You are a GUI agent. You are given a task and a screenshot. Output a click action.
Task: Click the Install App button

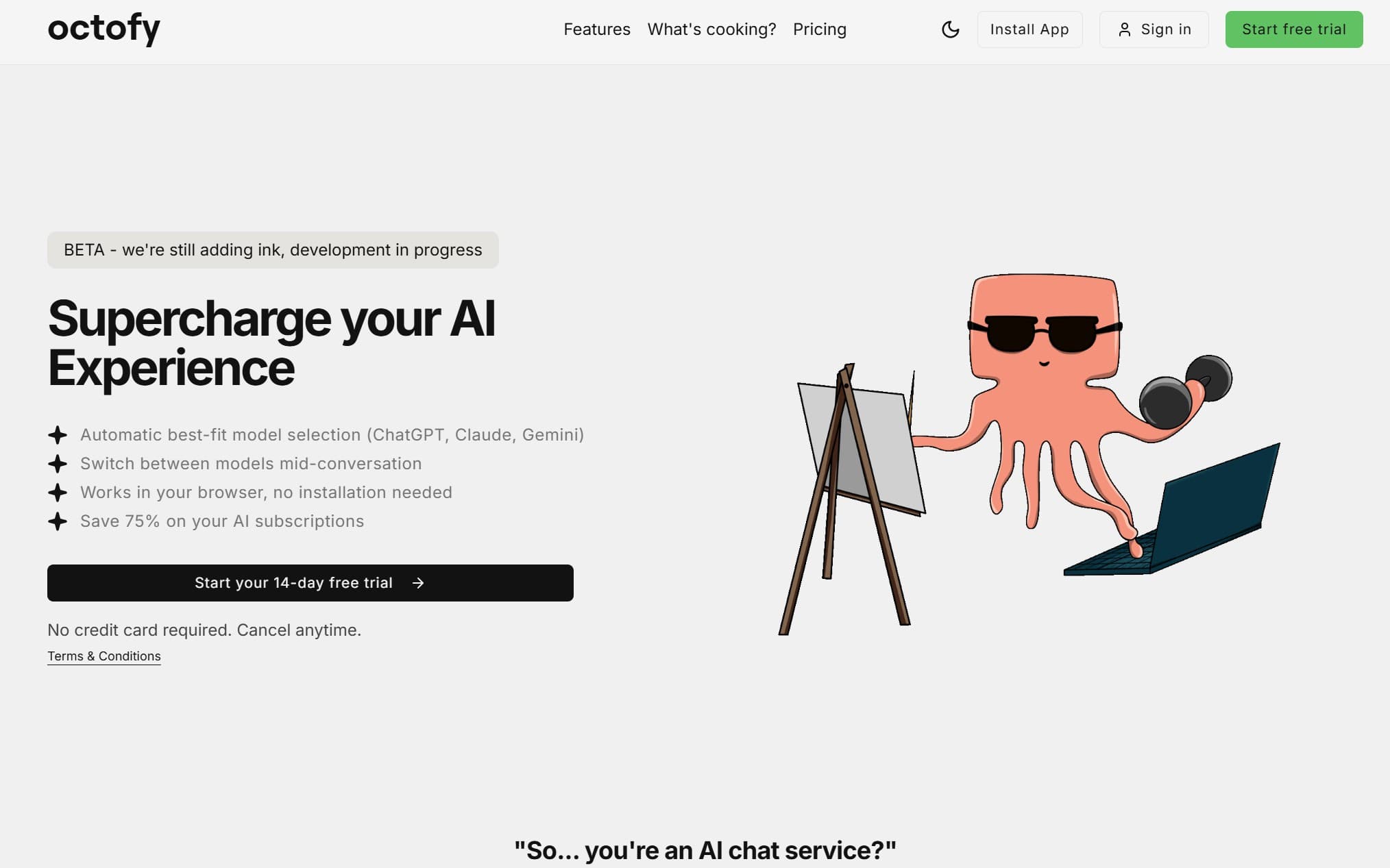(x=1029, y=29)
